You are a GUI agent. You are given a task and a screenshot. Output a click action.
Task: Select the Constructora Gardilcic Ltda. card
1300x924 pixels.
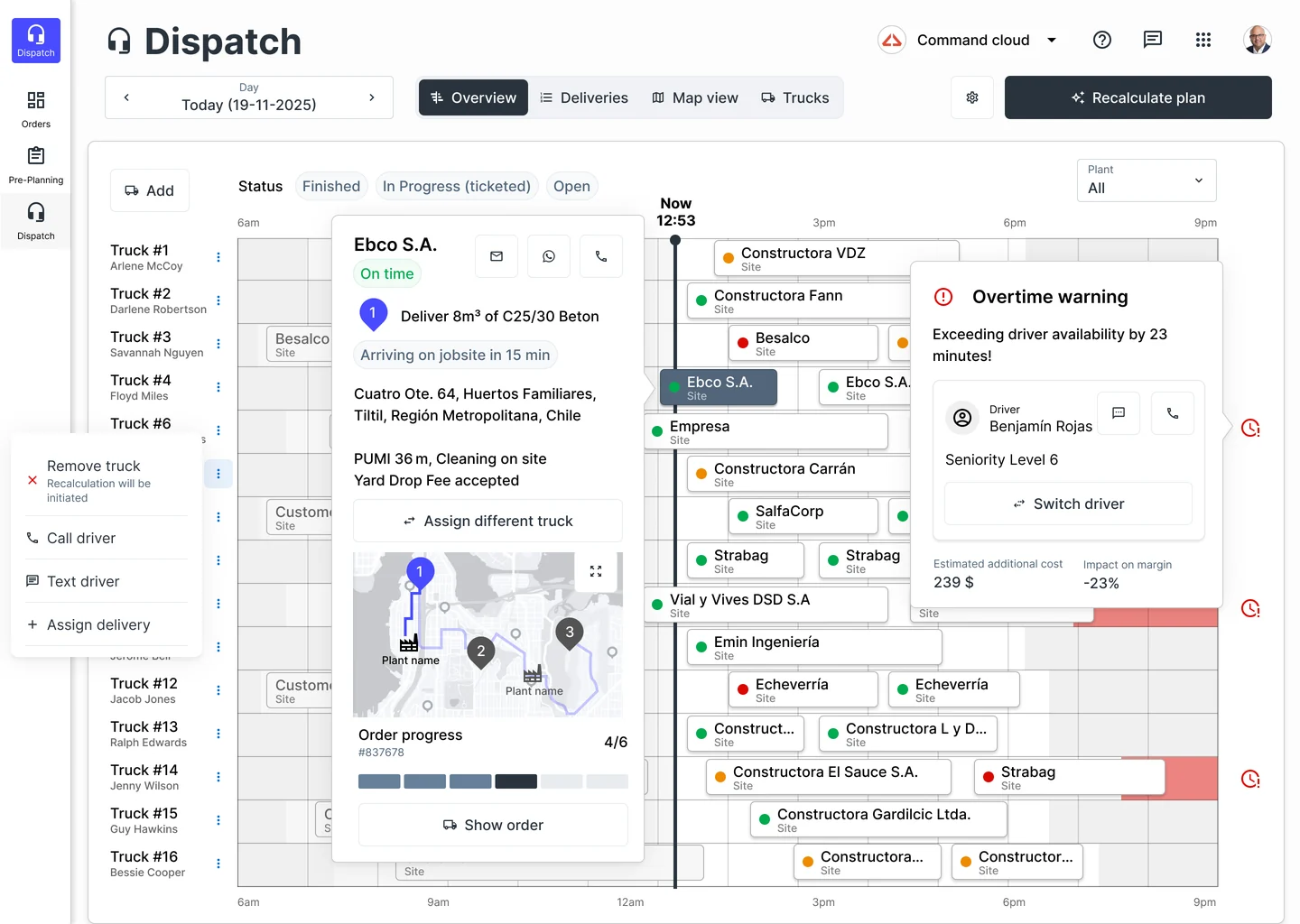pos(878,819)
